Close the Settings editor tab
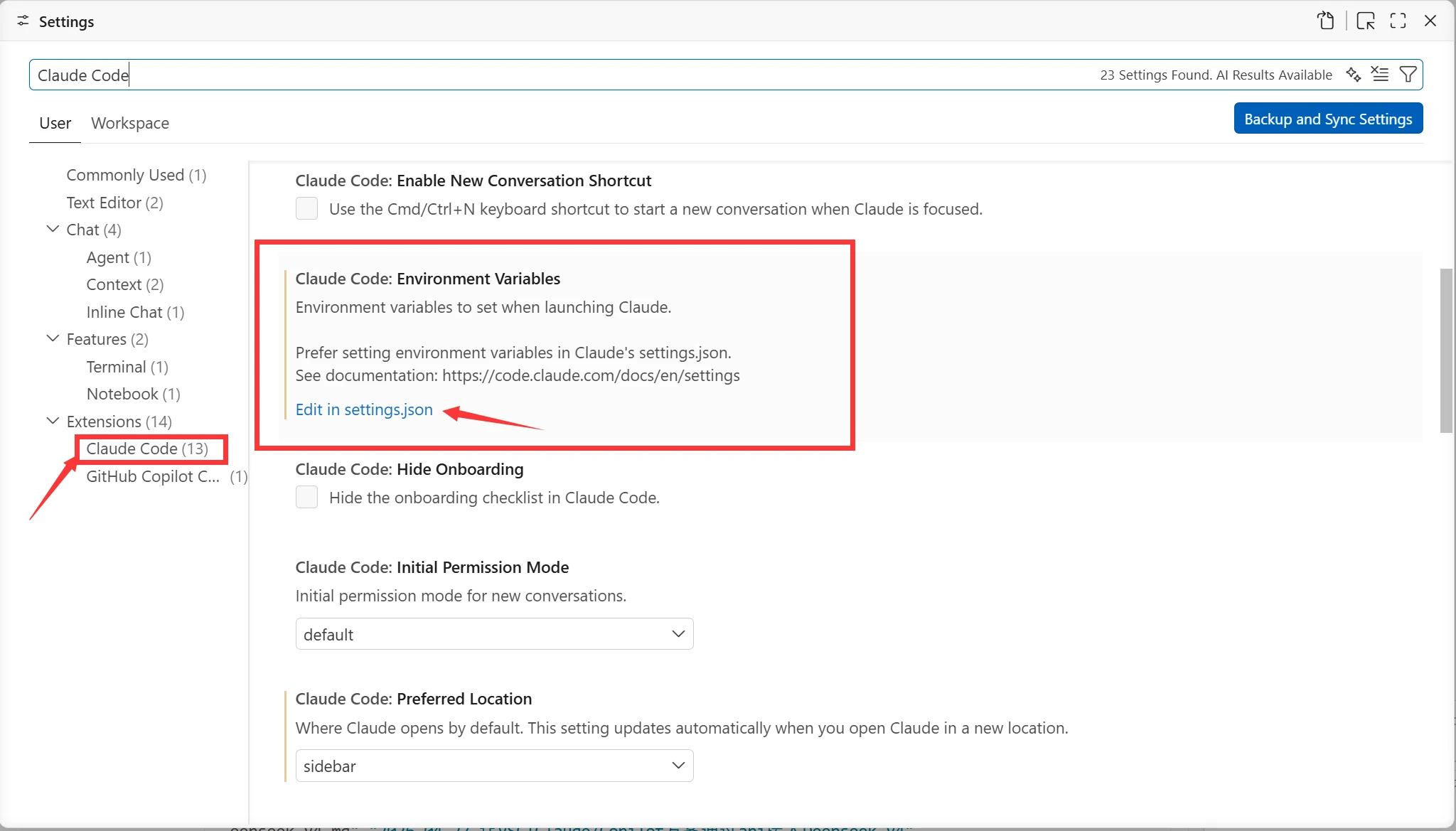 [x=1430, y=21]
